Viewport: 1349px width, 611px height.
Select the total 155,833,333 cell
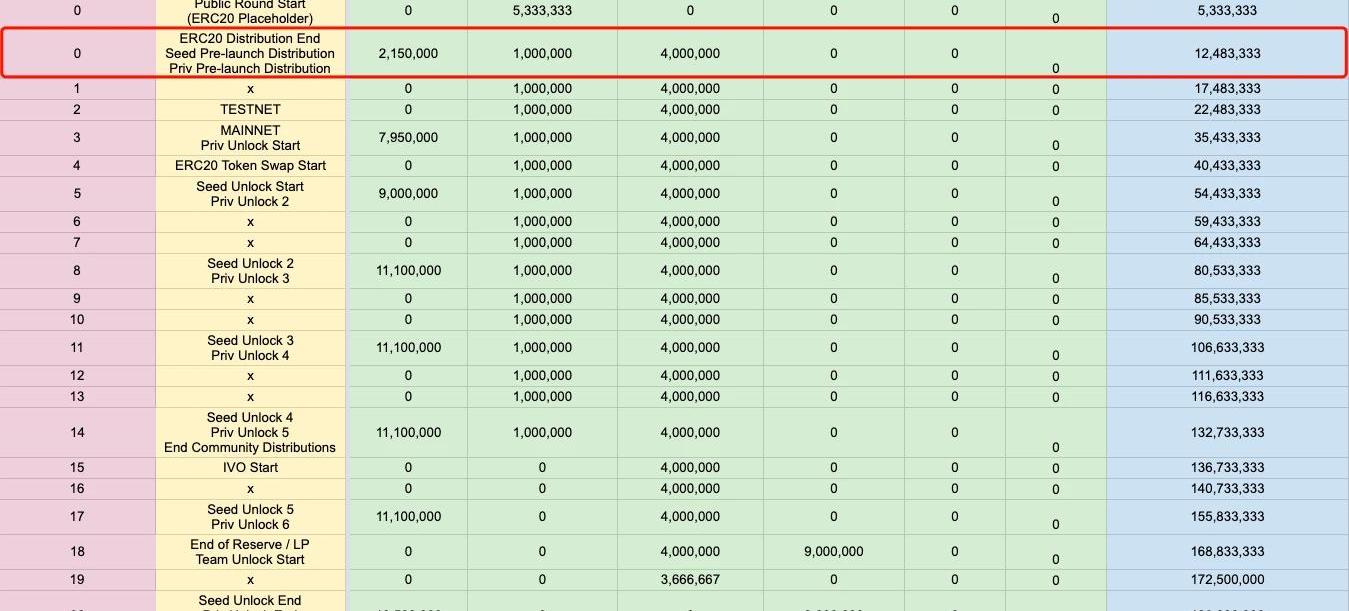pos(1227,517)
